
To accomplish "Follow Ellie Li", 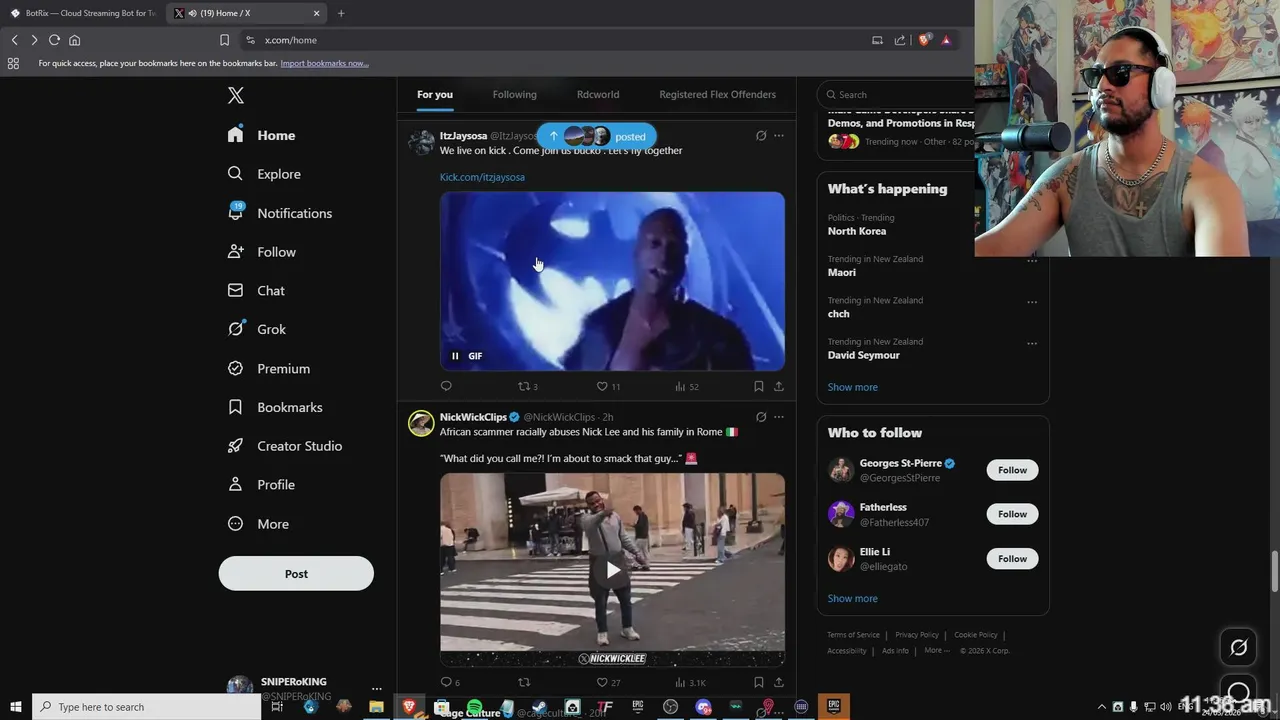I will [1012, 558].
